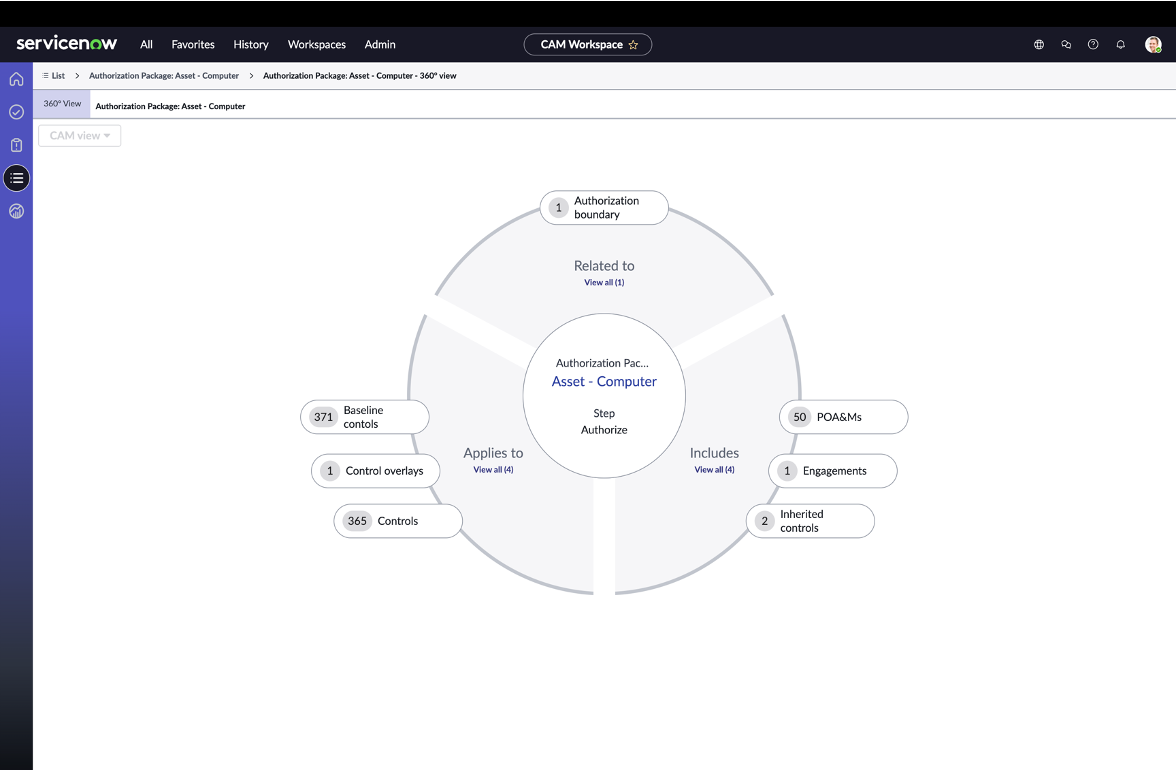The width and height of the screenshot is (1176, 770).
Task: Open the checkmark circle sidebar icon
Action: coord(16,112)
